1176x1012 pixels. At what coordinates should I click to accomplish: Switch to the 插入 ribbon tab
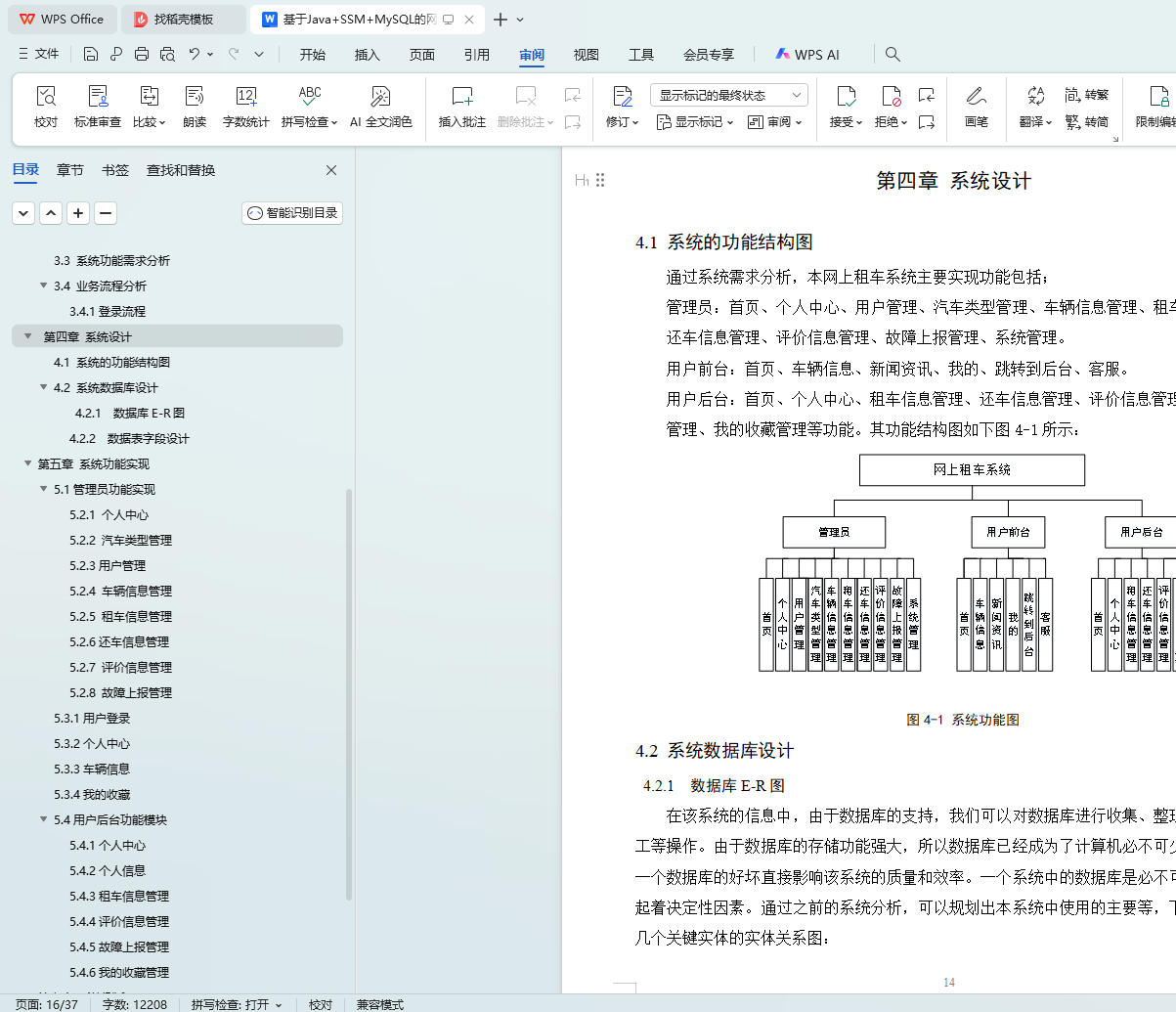pyautogui.click(x=368, y=55)
